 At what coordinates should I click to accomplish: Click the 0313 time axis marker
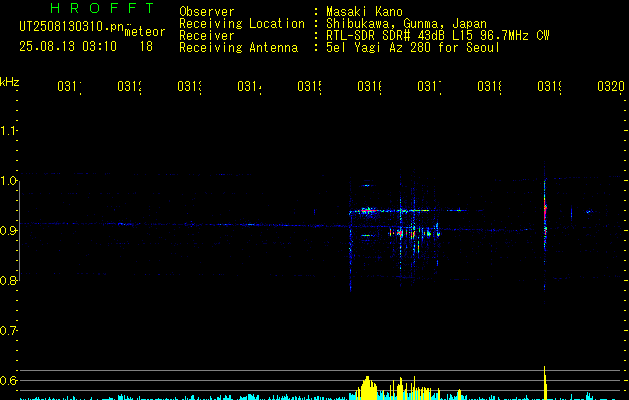click(189, 86)
